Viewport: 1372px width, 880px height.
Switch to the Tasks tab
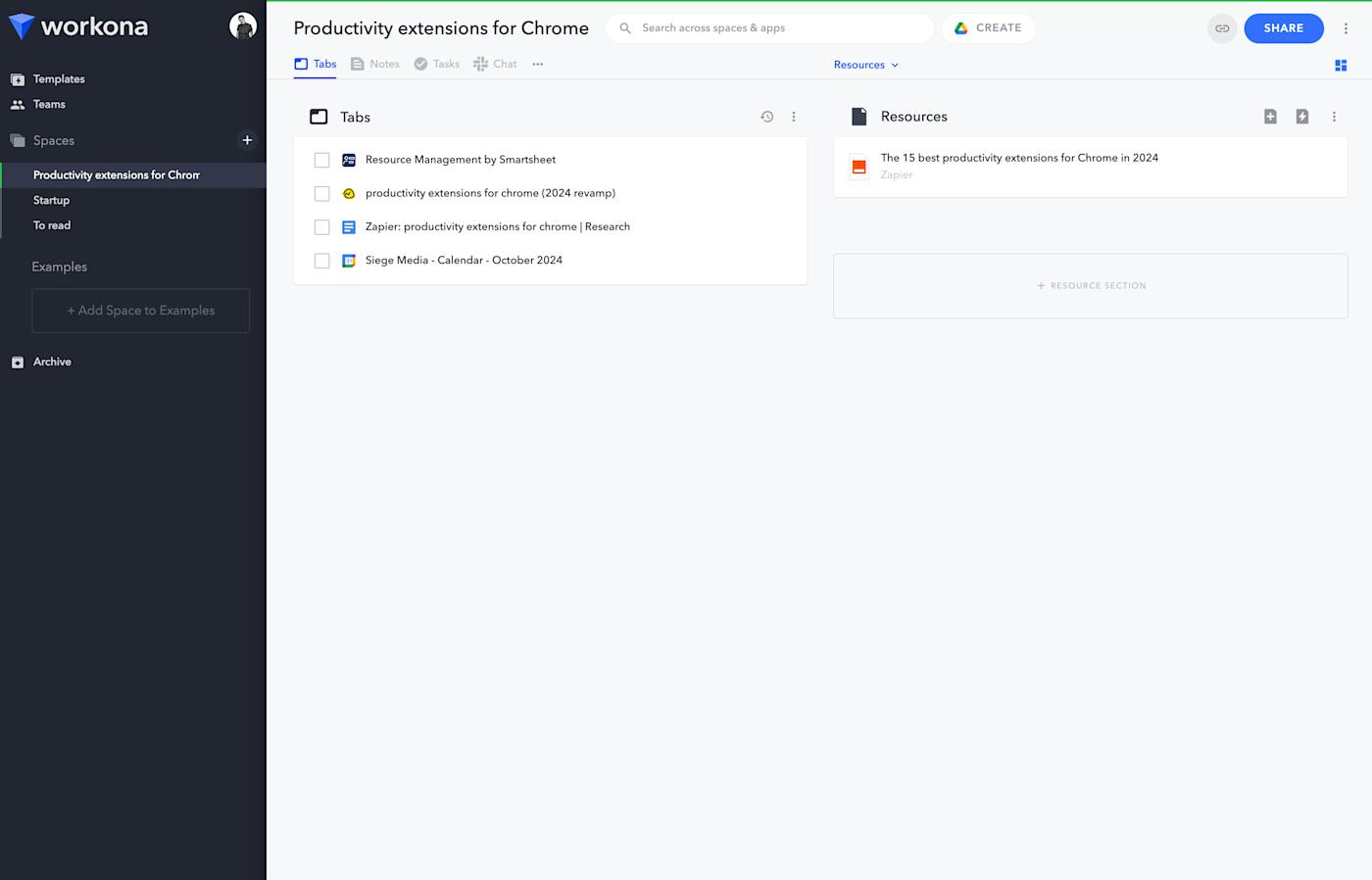[437, 65]
